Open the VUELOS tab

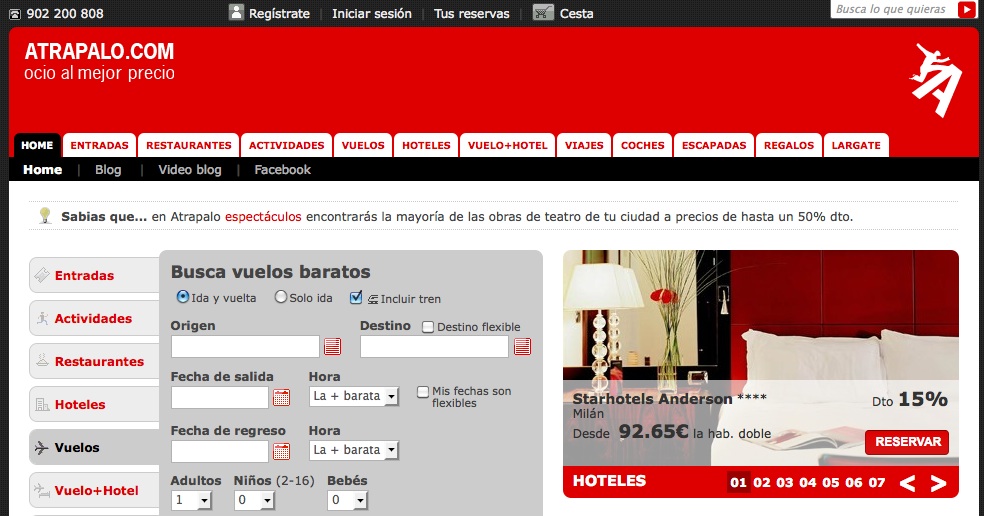point(363,145)
